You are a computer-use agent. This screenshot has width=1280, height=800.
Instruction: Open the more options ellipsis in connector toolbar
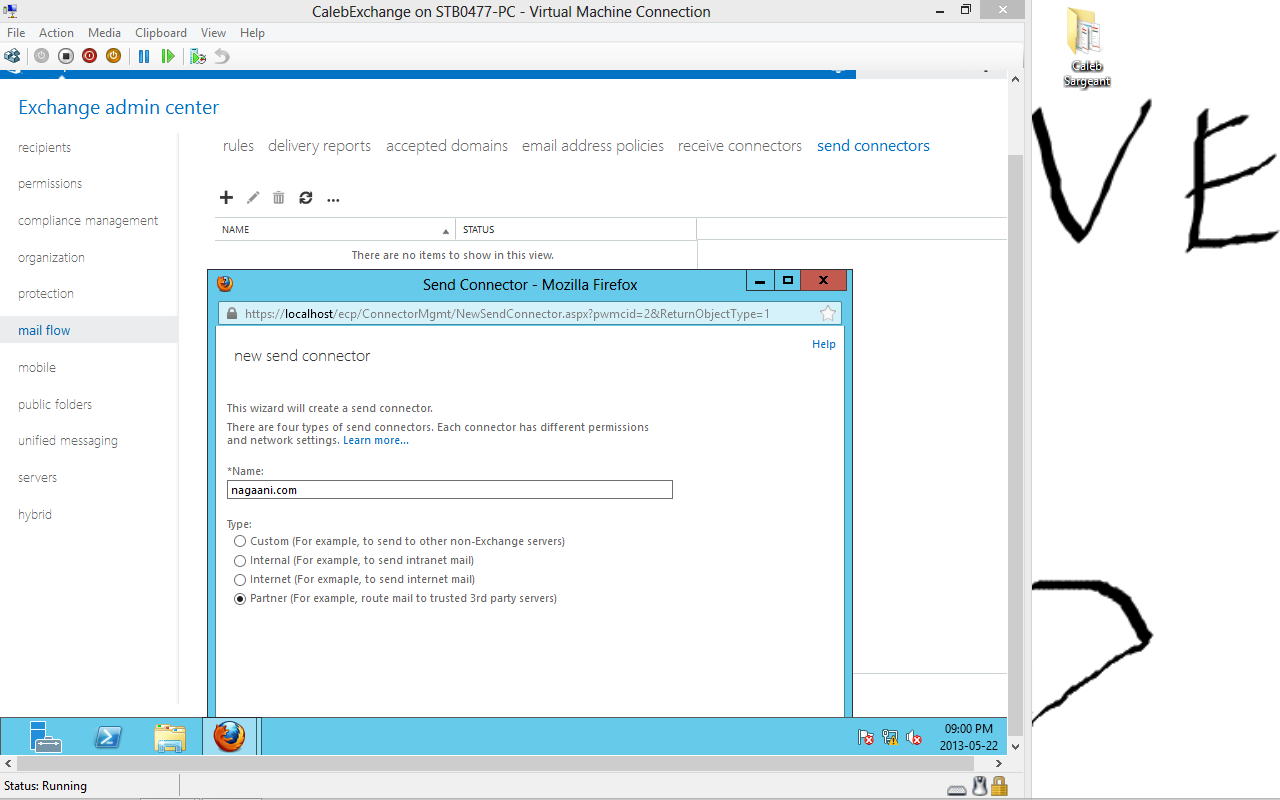click(333, 200)
